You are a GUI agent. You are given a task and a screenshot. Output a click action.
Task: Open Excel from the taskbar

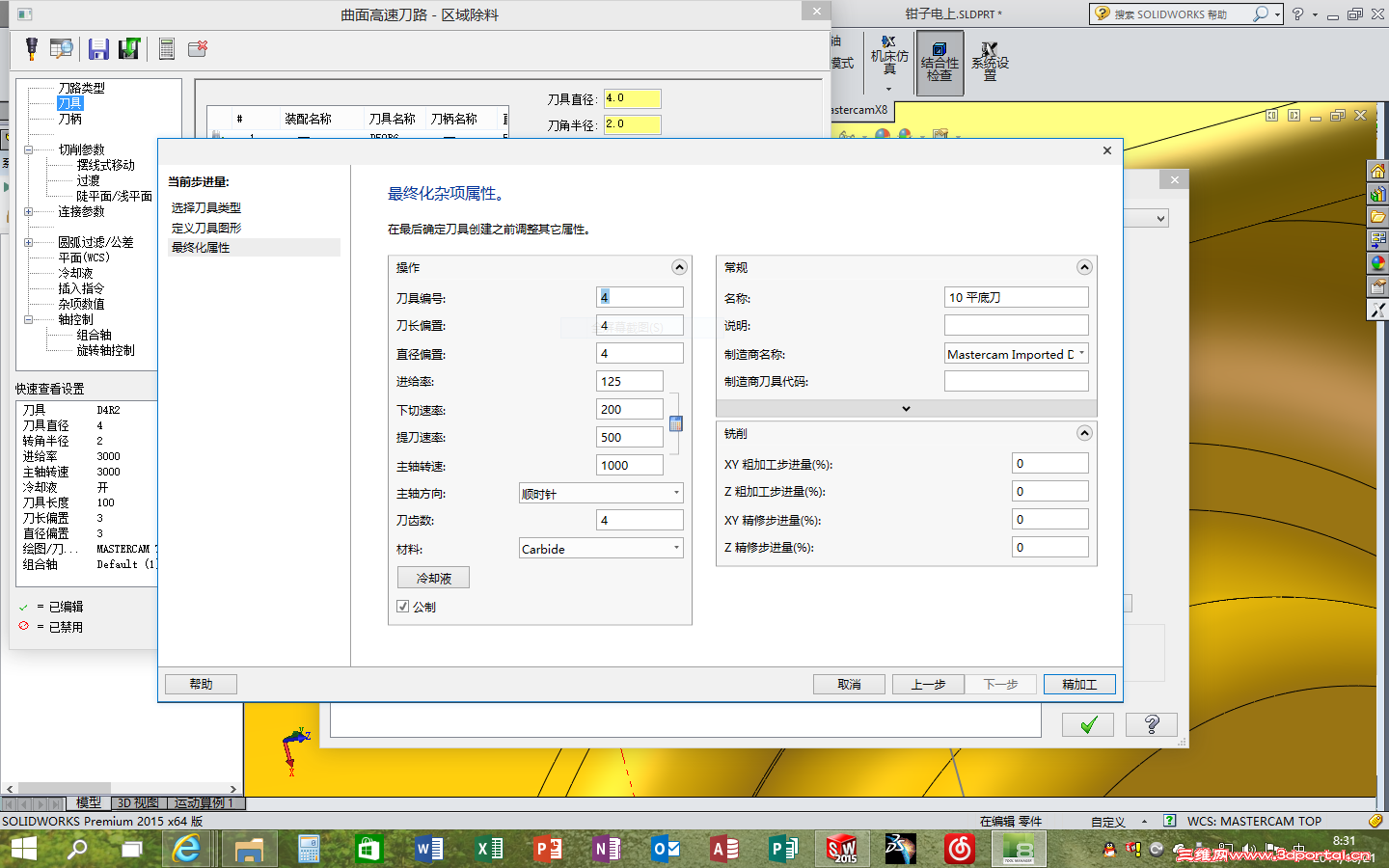pyautogui.click(x=489, y=849)
